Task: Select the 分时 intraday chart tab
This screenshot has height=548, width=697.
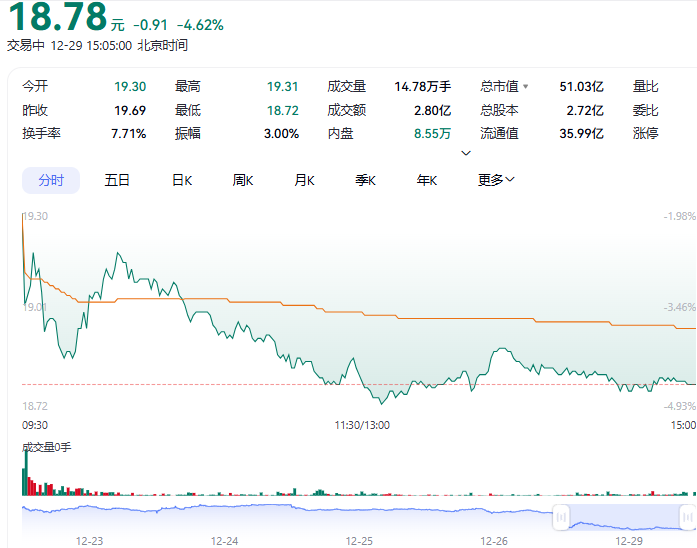Action: click(51, 180)
